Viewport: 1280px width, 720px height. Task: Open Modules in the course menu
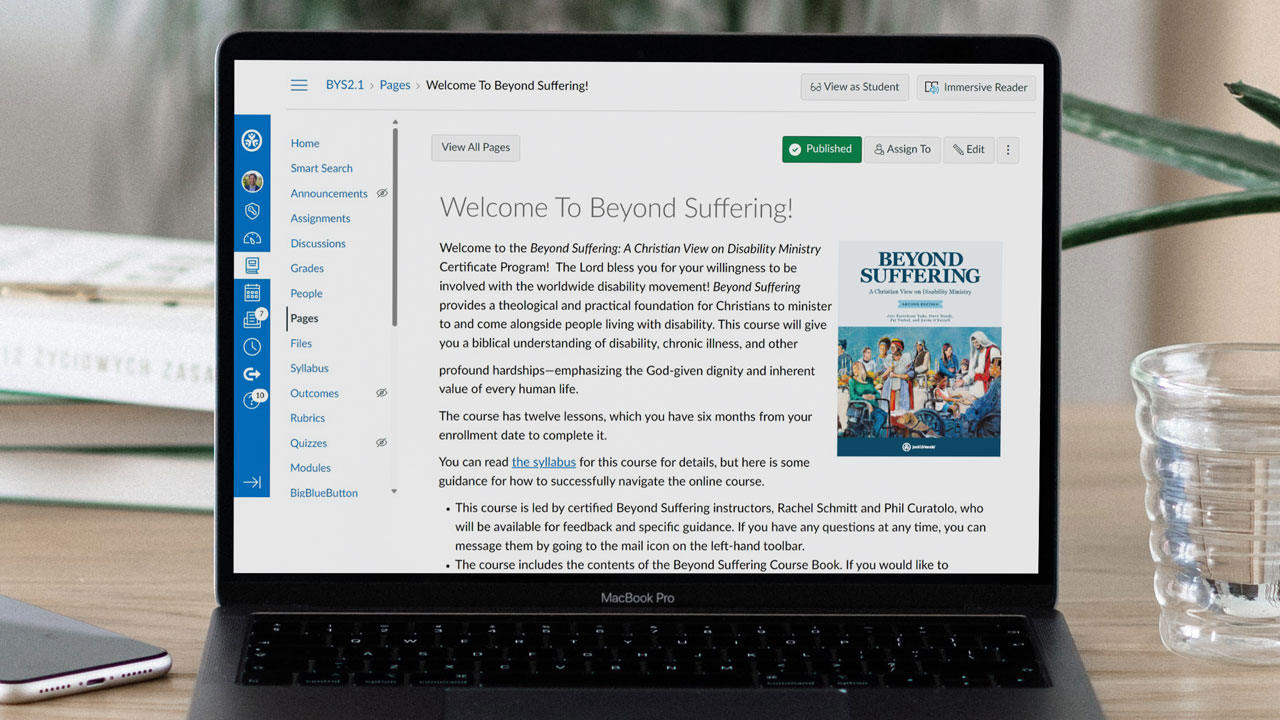click(x=310, y=467)
